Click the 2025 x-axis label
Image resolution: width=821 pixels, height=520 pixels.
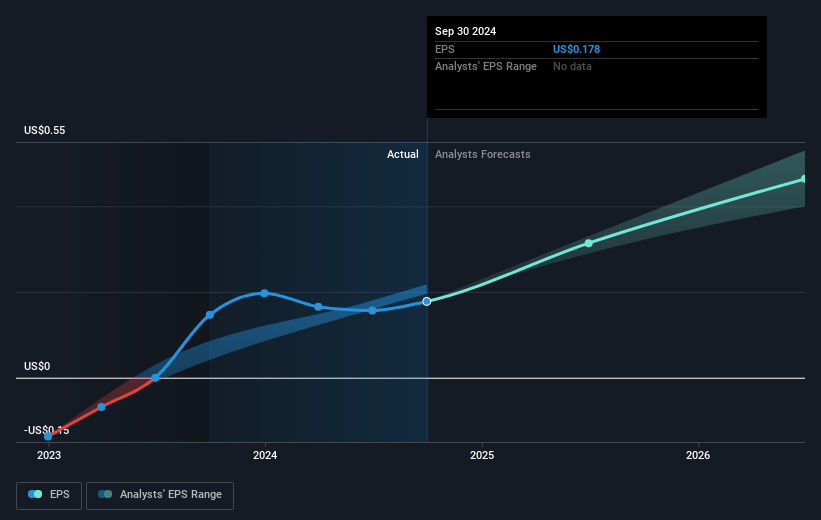pos(482,455)
